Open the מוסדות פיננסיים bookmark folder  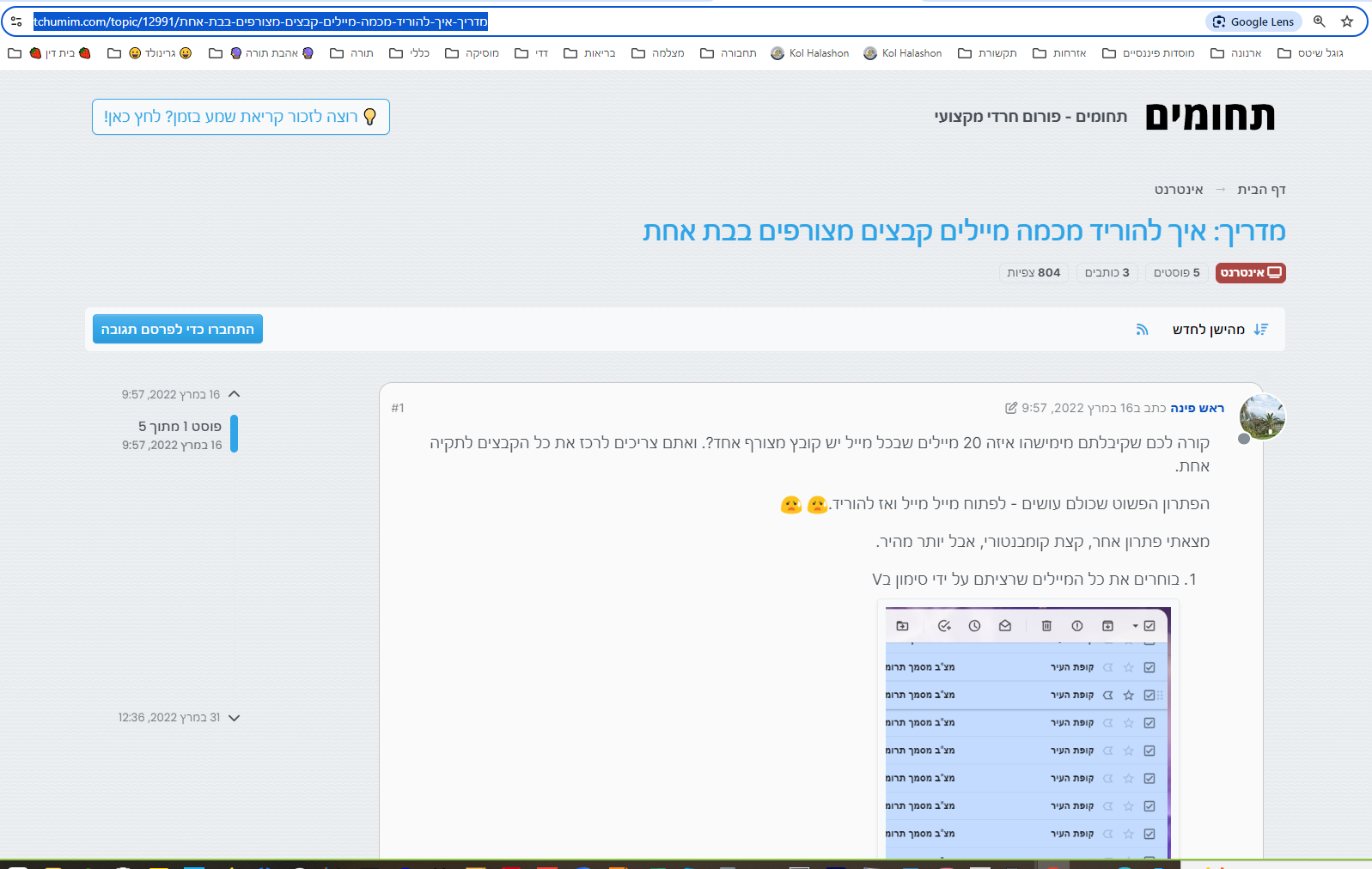(x=1149, y=53)
